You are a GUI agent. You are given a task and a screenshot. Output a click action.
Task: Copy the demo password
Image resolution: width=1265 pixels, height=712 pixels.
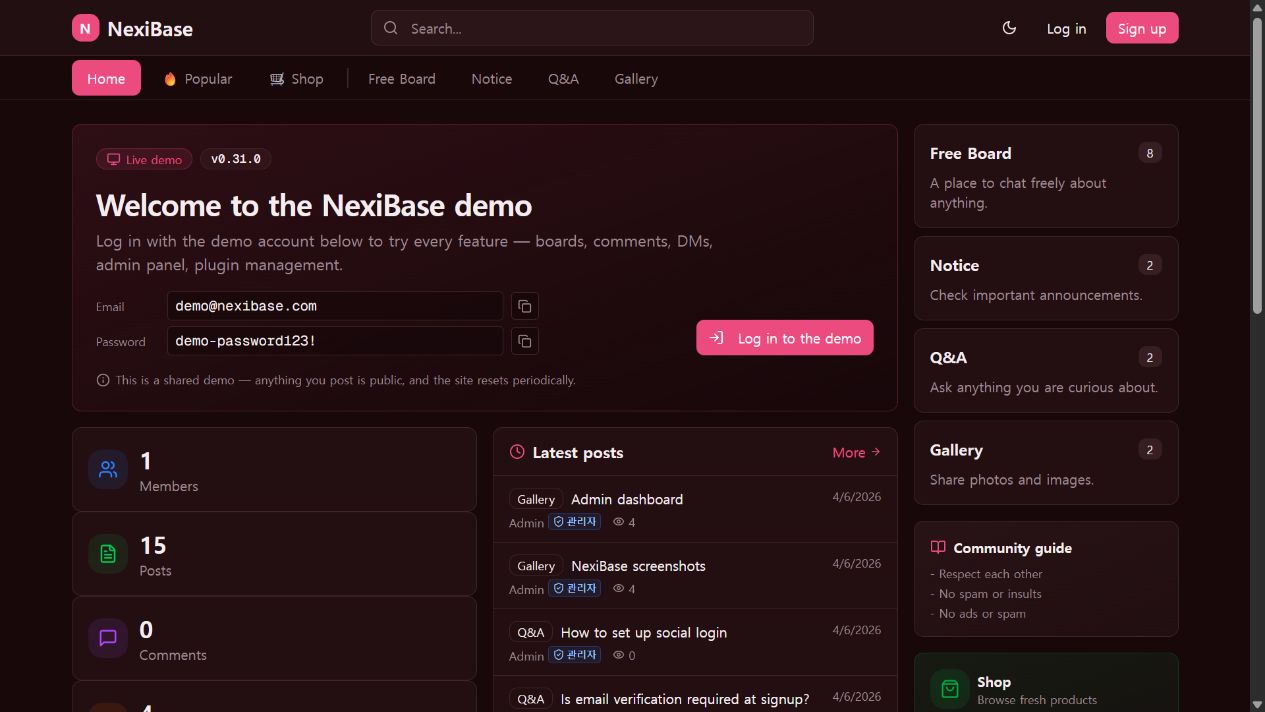525,341
